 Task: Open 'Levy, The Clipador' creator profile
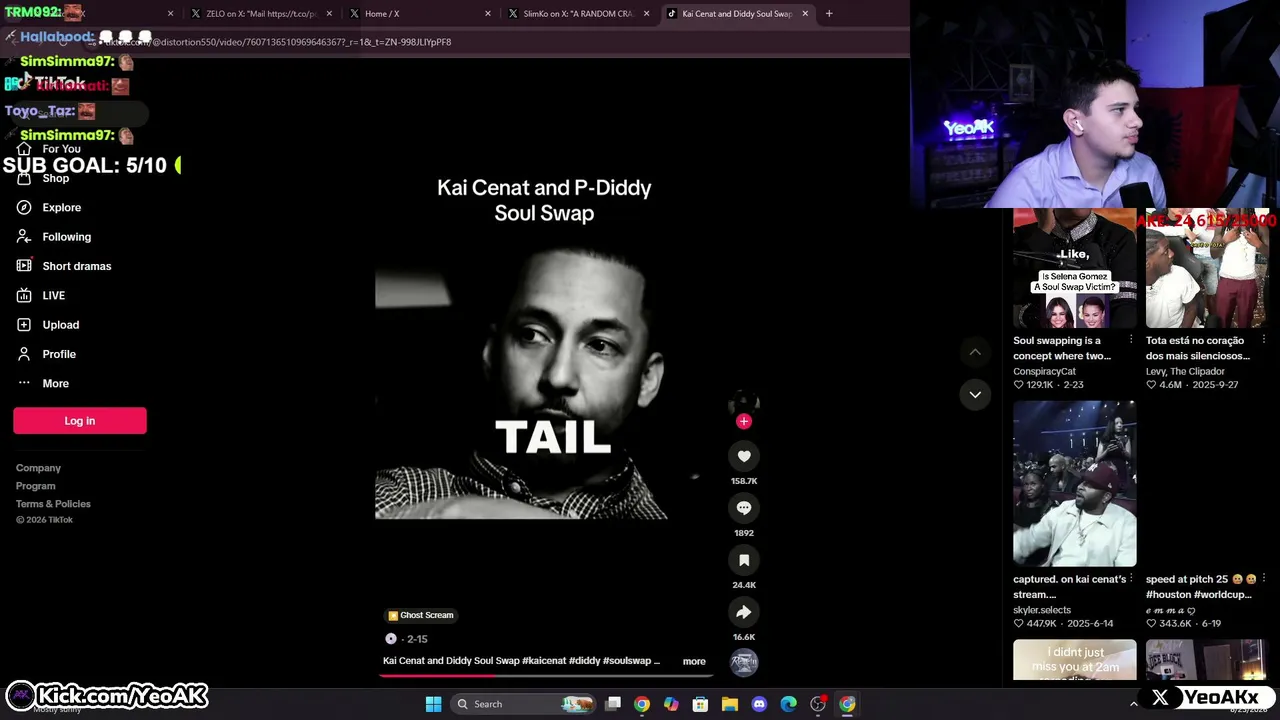[1185, 371]
